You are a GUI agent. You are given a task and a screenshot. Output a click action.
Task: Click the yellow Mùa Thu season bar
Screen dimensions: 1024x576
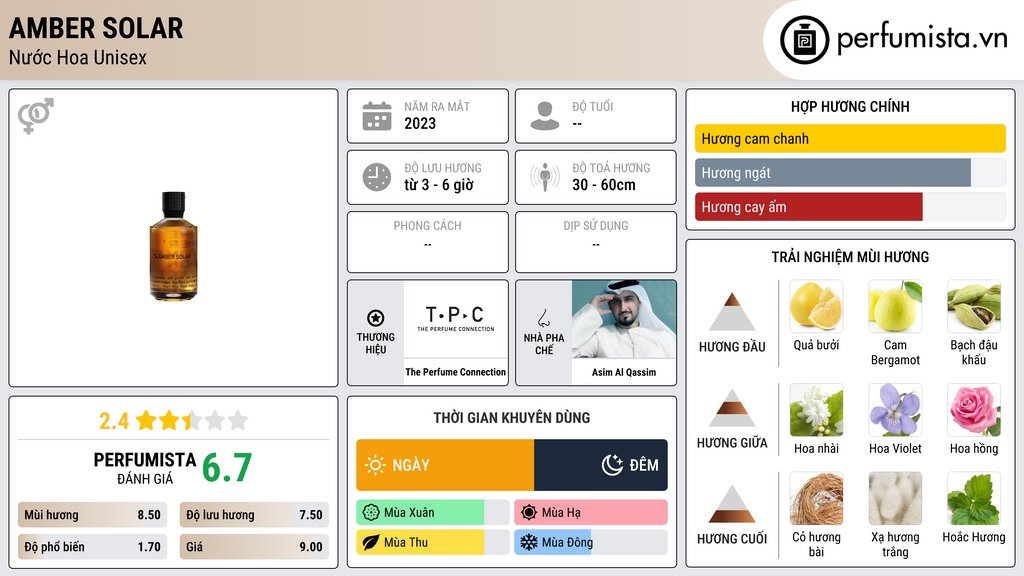[x=420, y=542]
